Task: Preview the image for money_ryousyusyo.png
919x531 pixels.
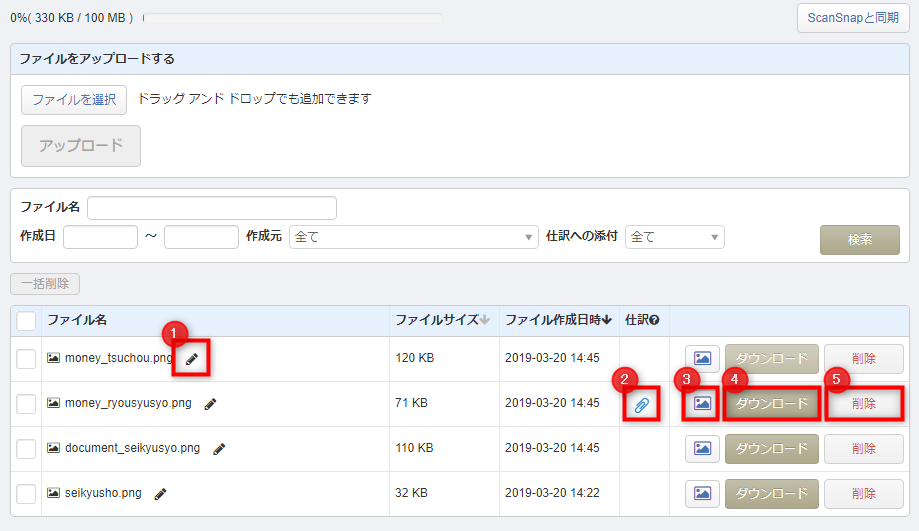Action: pos(702,403)
